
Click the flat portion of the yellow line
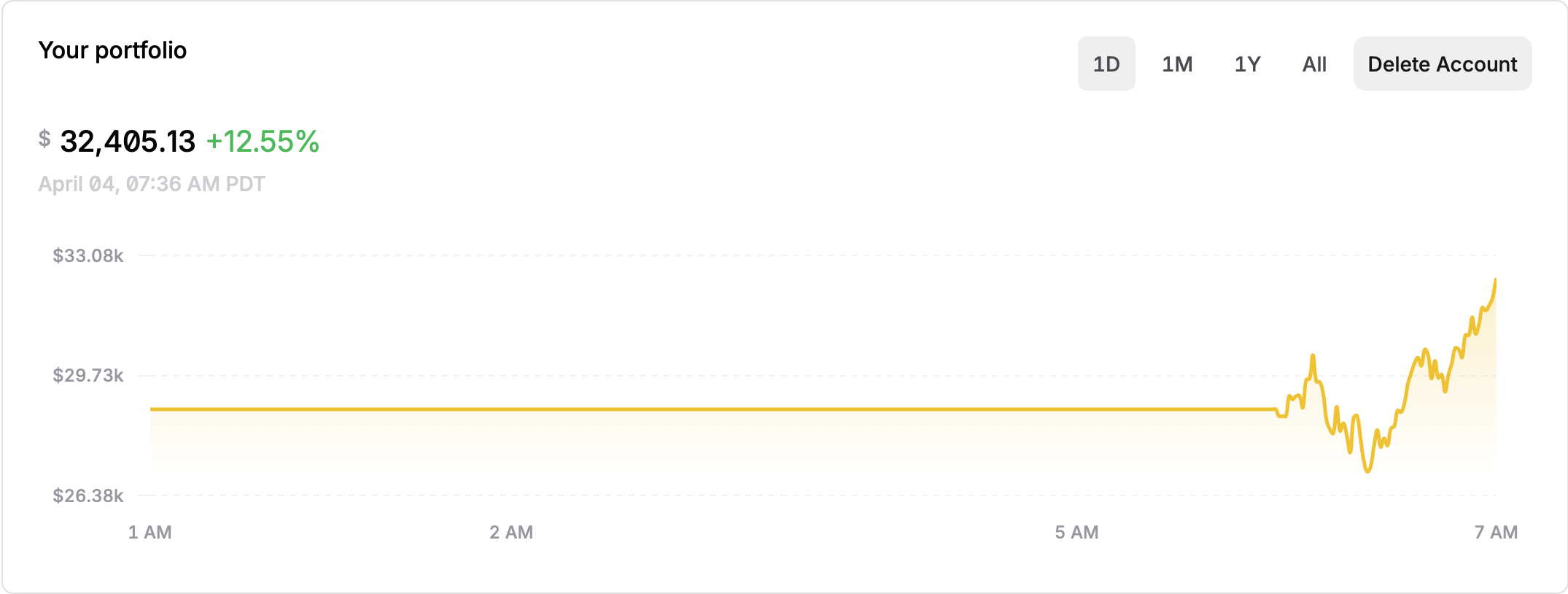click(x=713, y=409)
